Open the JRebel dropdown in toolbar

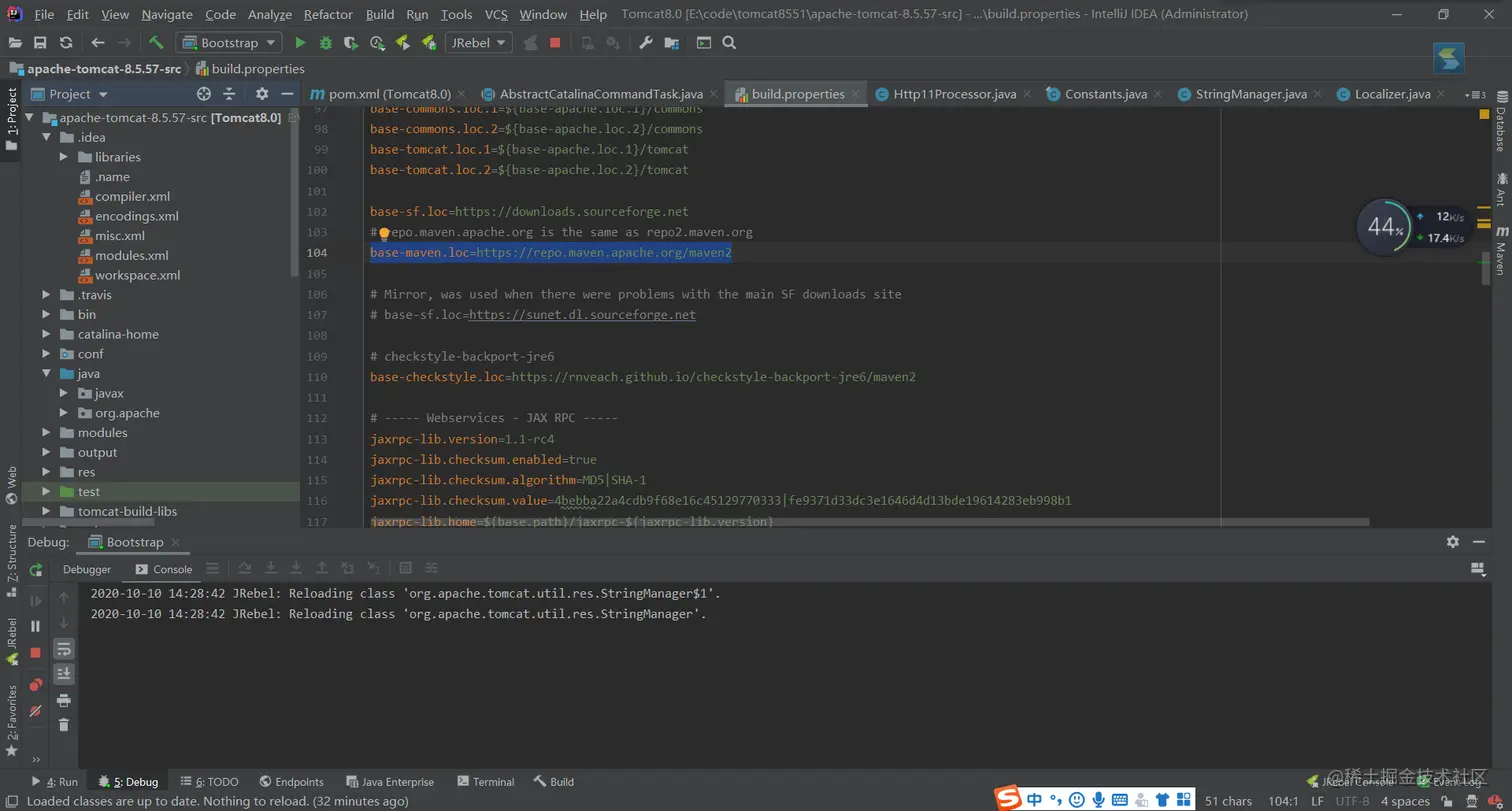(478, 43)
